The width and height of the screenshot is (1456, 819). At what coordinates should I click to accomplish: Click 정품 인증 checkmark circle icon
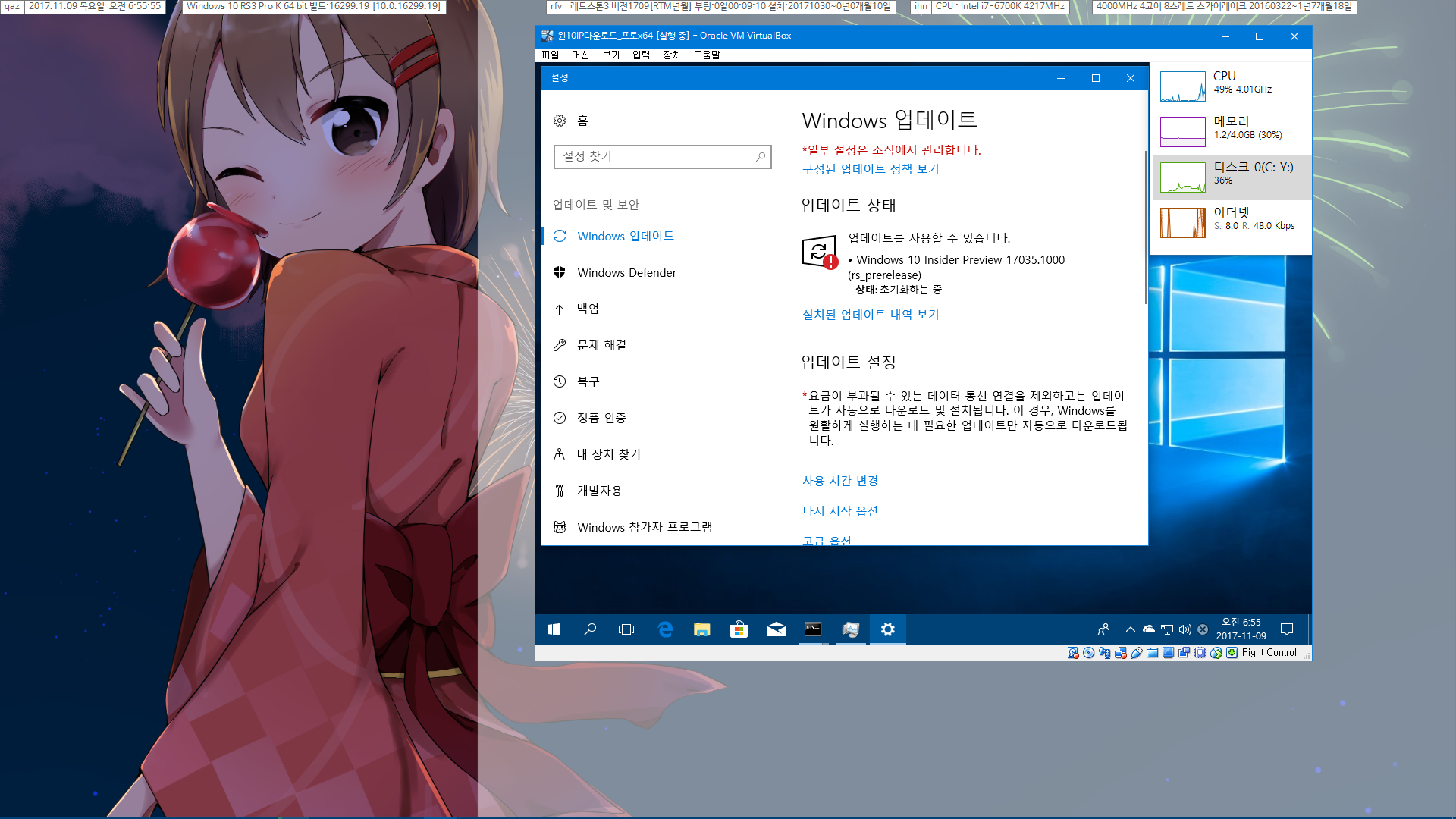[x=560, y=418]
